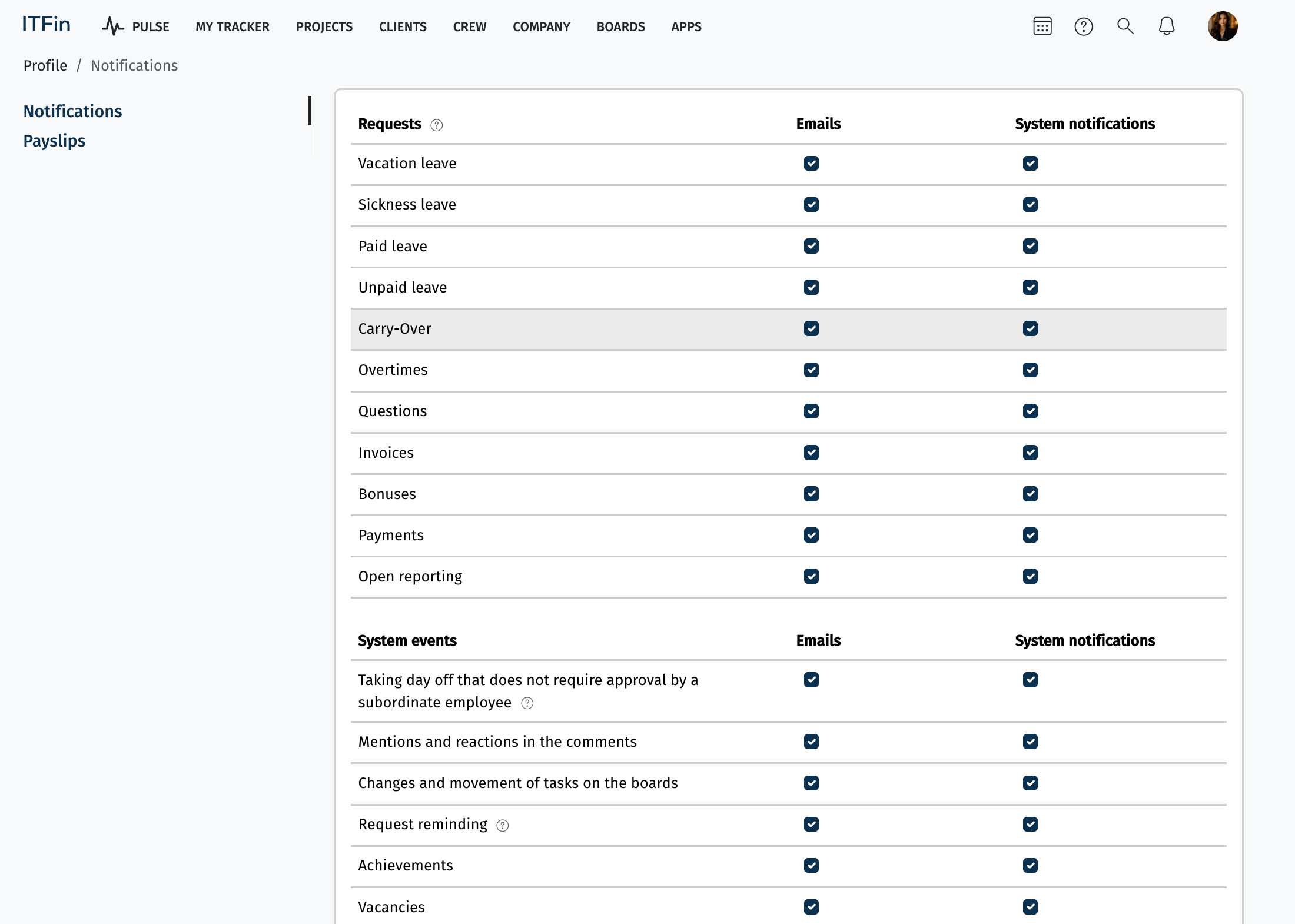Uncheck Carry-Over system notifications checkbox
Screen dimensions: 1295x924
(x=1030, y=328)
